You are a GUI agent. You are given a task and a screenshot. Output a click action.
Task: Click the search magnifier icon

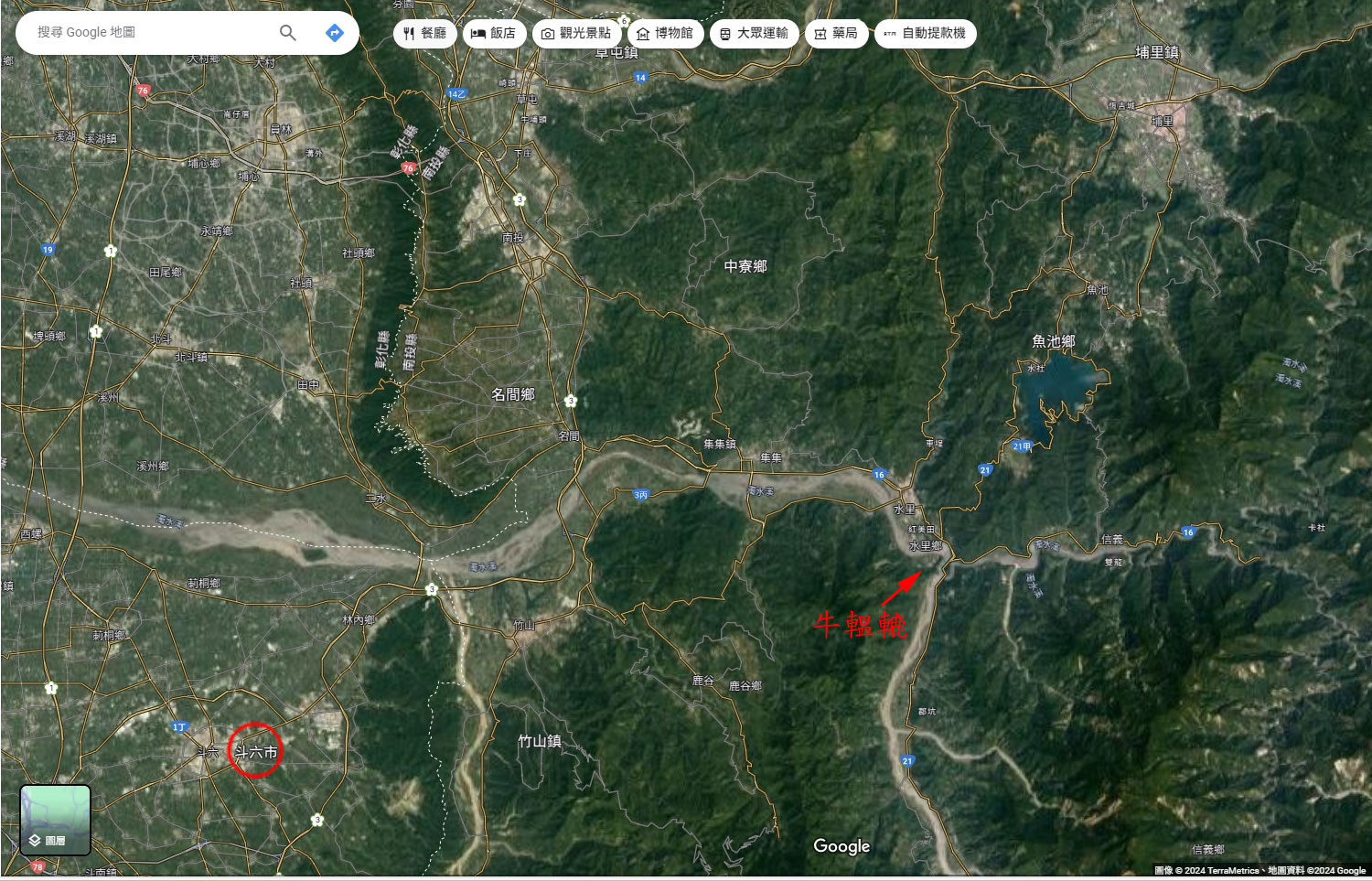tap(287, 33)
